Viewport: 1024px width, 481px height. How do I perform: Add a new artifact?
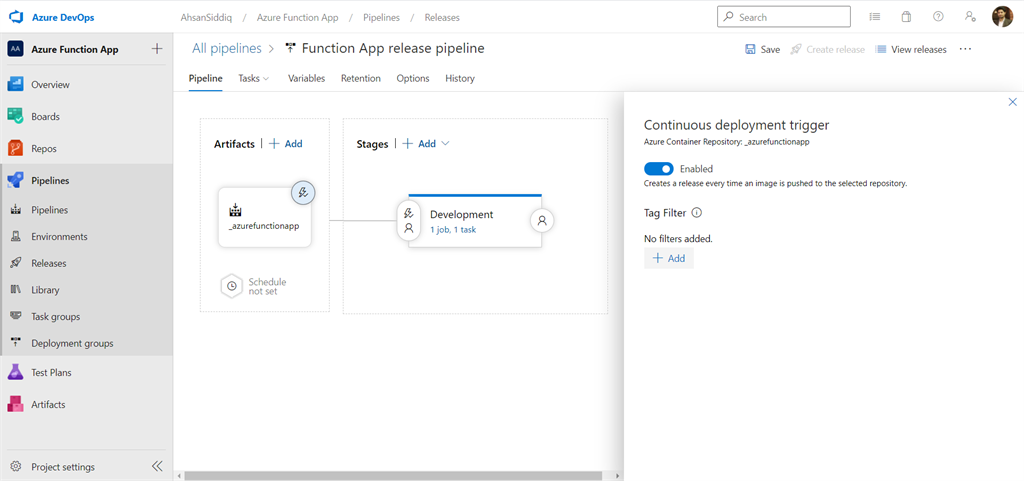point(286,144)
